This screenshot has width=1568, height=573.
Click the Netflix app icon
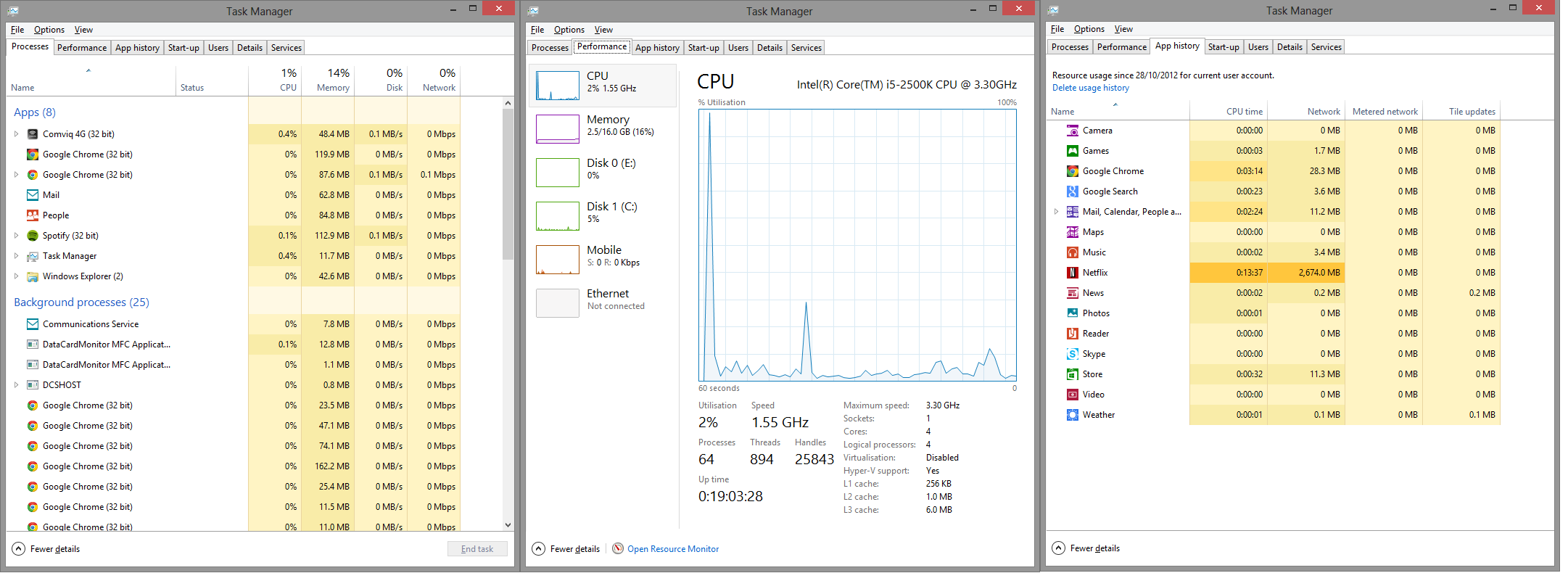[x=1073, y=273]
